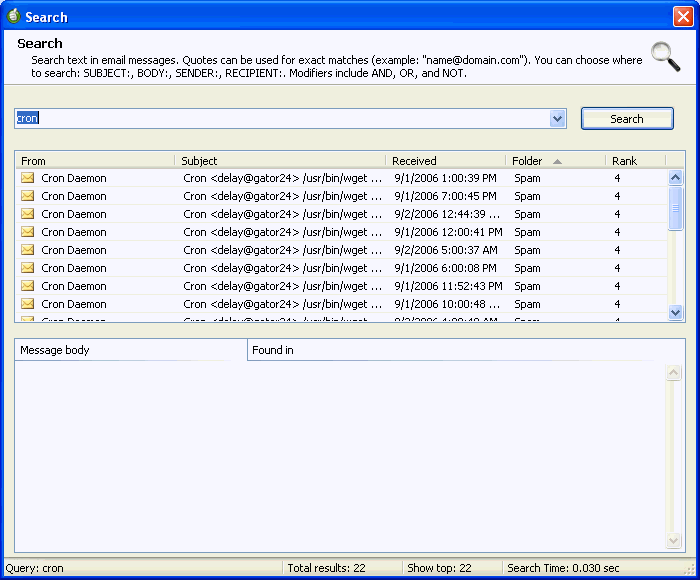Sort results by the Received column
700x580 pixels.
(446, 161)
